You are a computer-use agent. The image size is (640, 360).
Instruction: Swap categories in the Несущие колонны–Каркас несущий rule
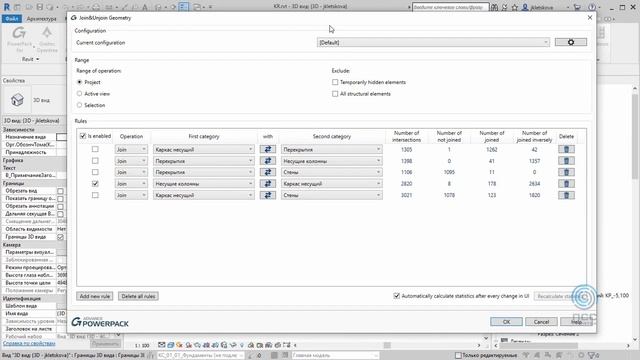coord(268,184)
